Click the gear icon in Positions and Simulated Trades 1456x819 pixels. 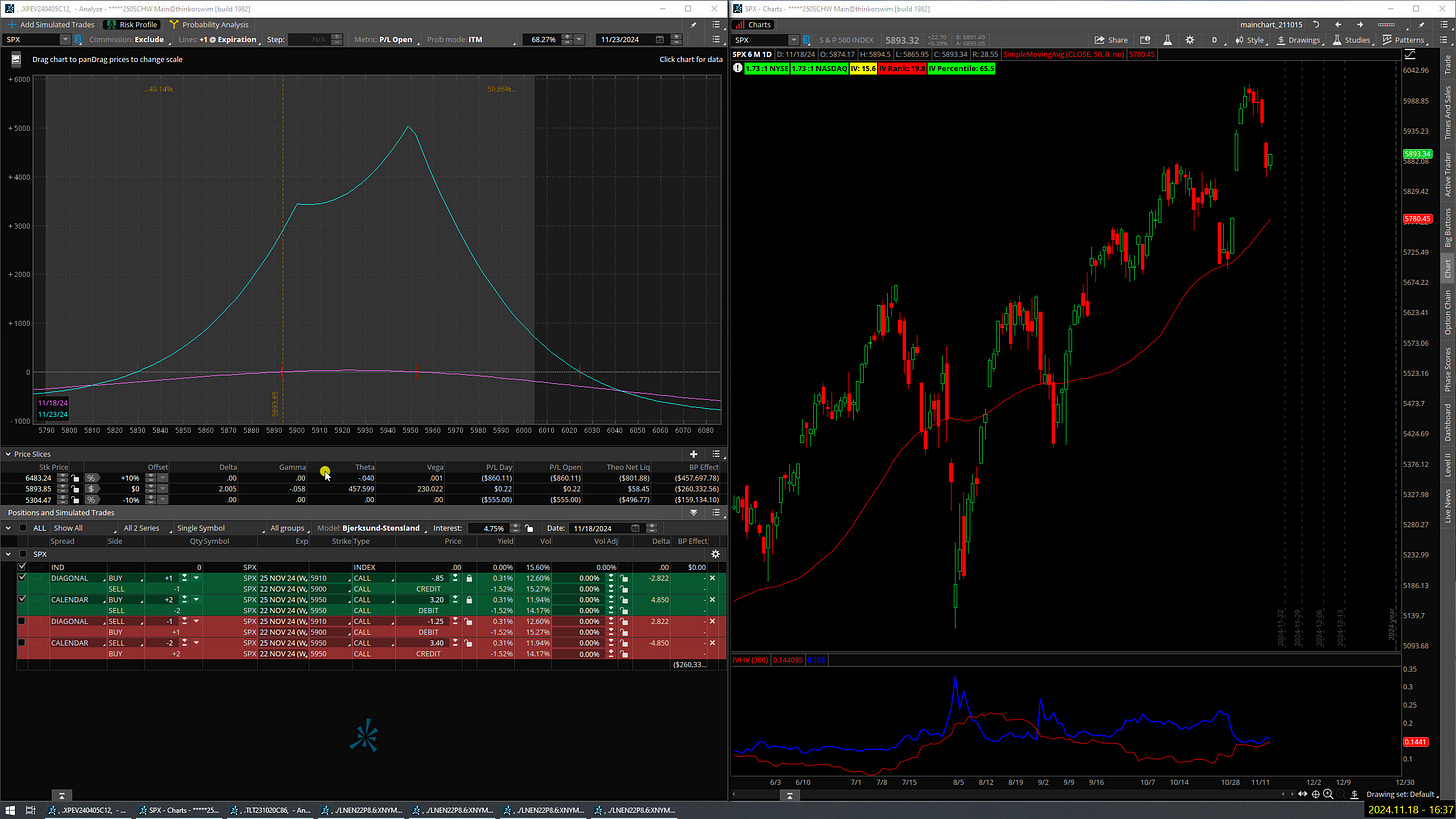715,553
